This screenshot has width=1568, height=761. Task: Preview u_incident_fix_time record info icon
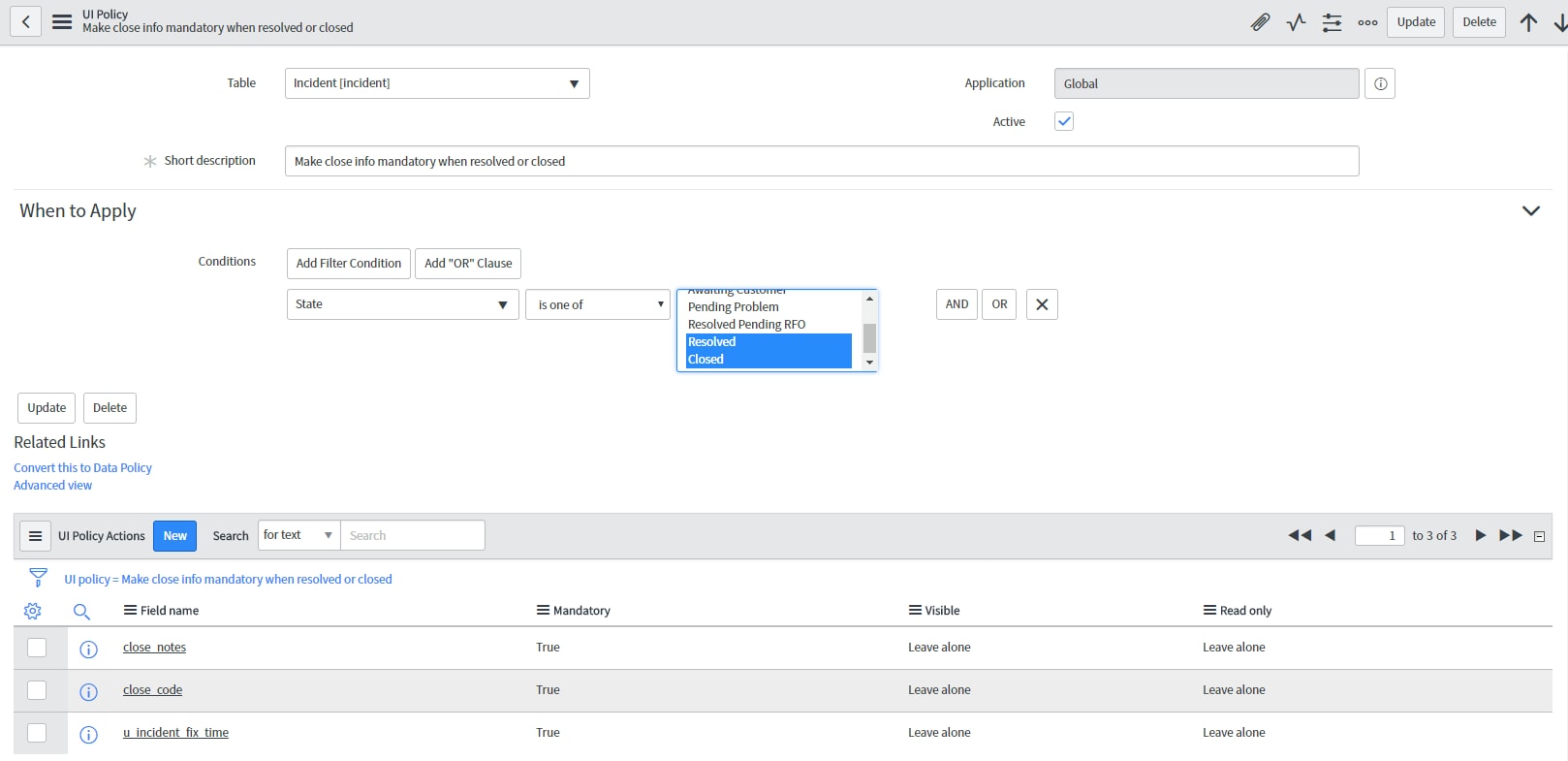pos(88,734)
